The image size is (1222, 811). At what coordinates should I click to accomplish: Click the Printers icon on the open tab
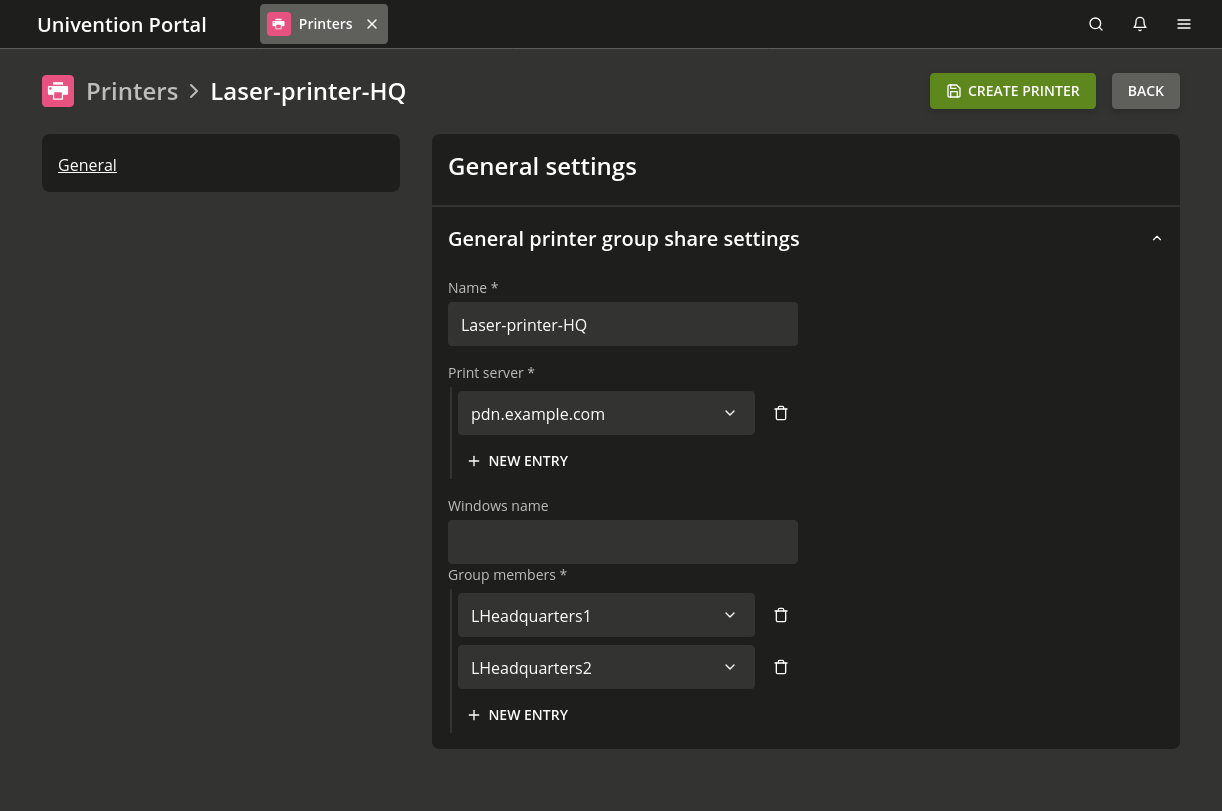tap(279, 23)
